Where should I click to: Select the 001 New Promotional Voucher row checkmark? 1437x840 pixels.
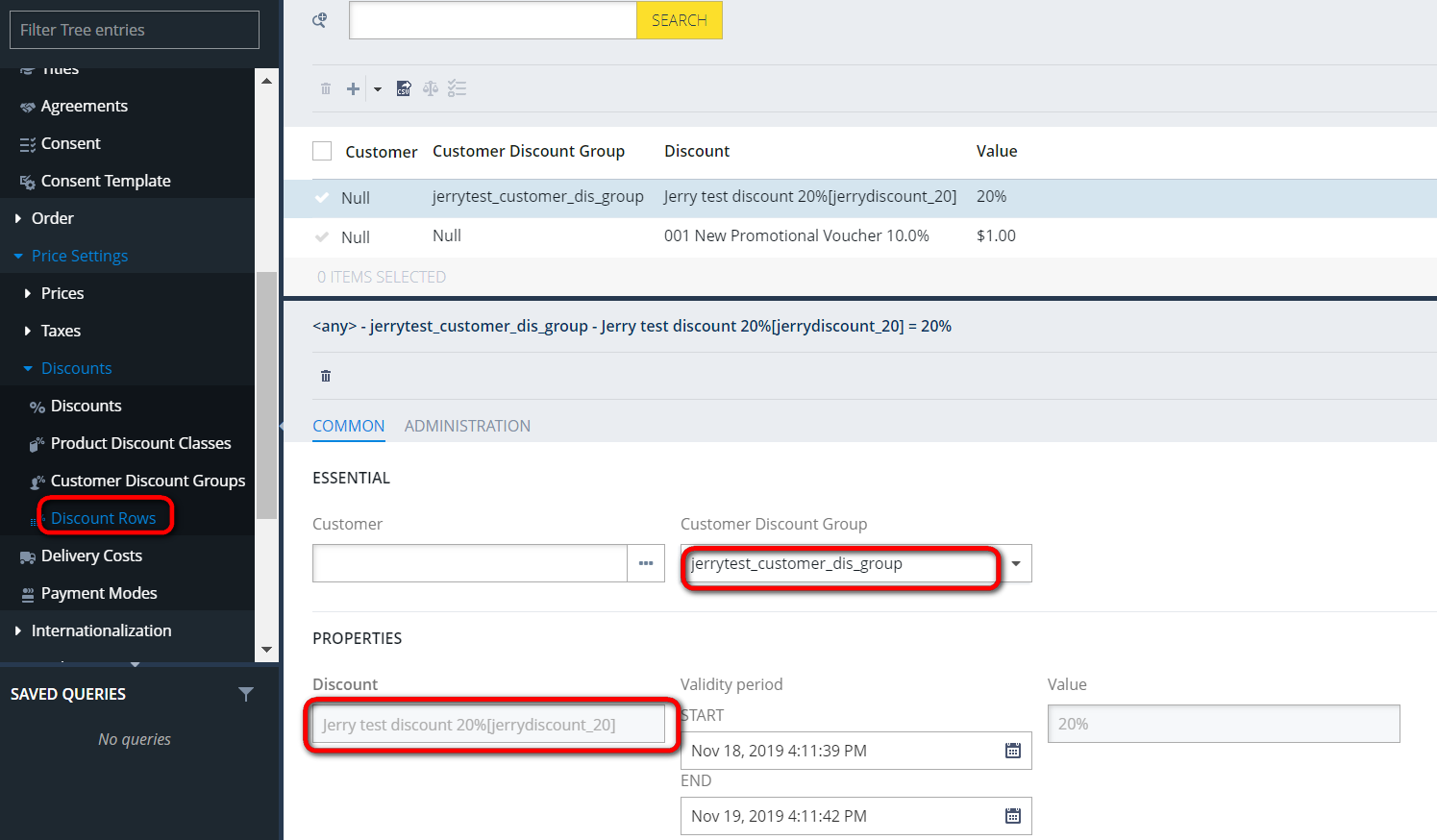pos(322,237)
